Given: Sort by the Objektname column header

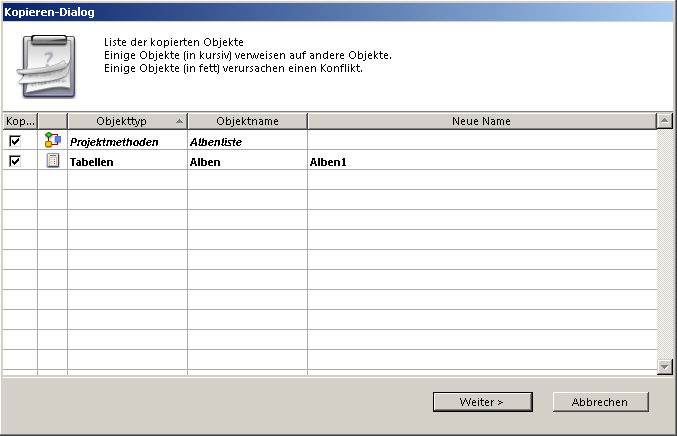Looking at the screenshot, I should click(x=247, y=121).
